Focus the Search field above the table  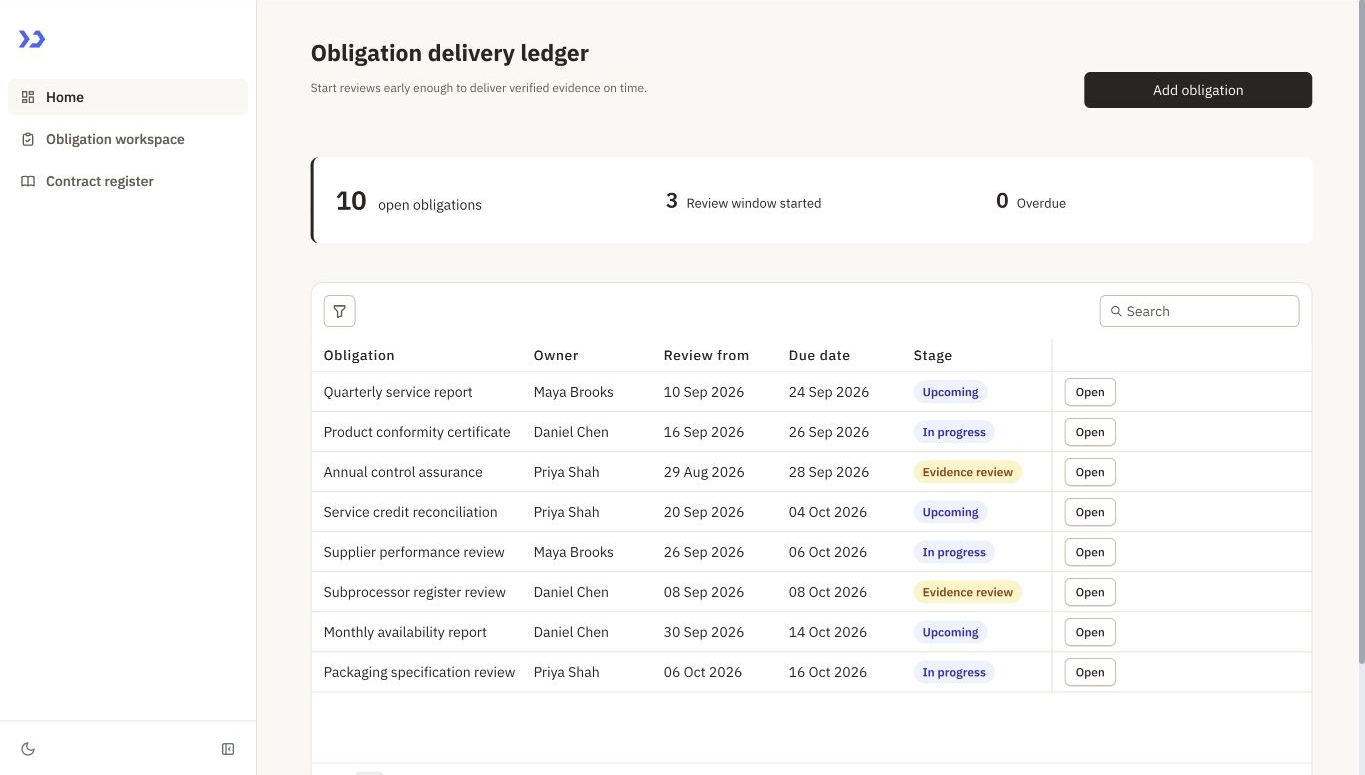pos(1199,311)
